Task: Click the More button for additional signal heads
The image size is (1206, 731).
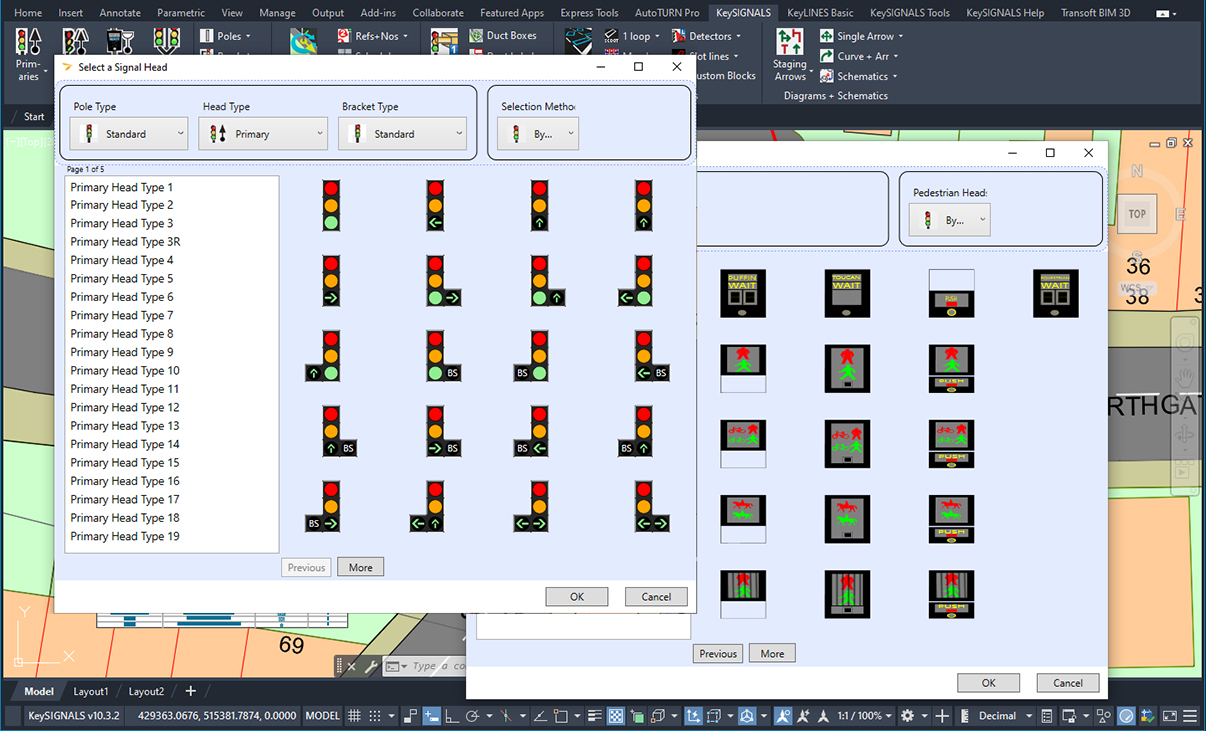Action: click(x=360, y=567)
